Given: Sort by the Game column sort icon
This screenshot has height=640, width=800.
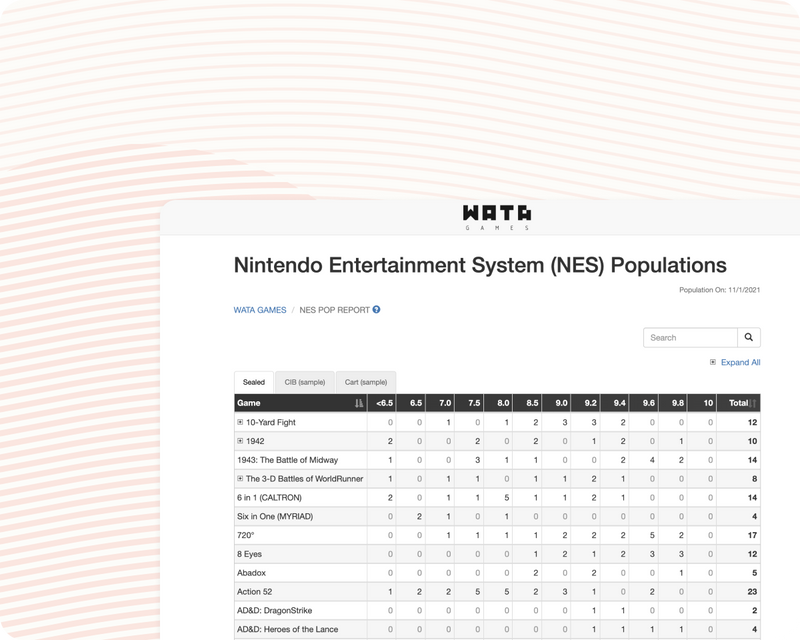Looking at the screenshot, I should click(359, 403).
